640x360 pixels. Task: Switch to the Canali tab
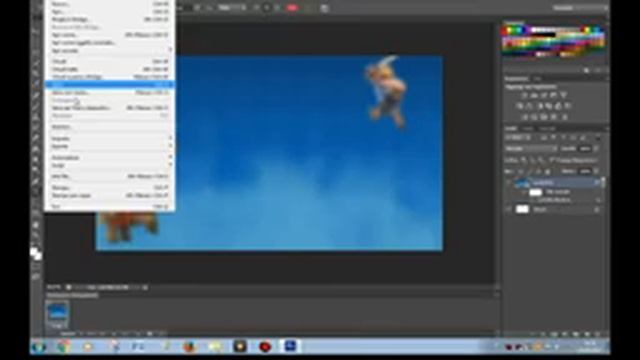[528, 128]
